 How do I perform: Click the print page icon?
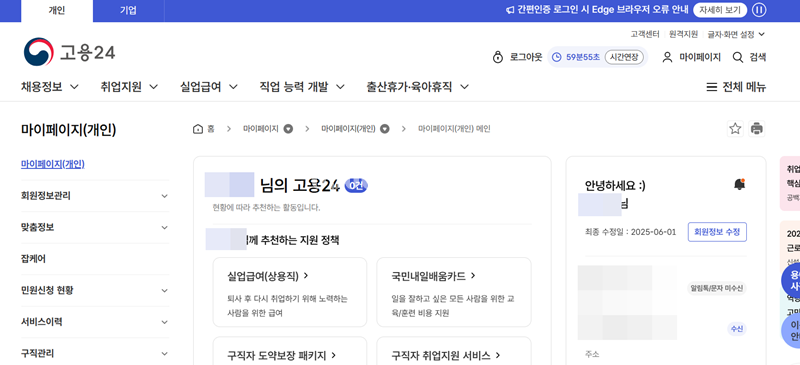(x=757, y=129)
